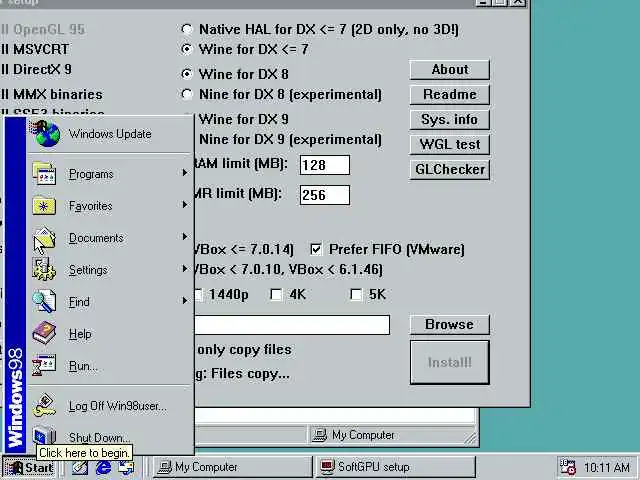
Task: Choose Shut Down... from Start menu
Action: [x=110, y=437]
